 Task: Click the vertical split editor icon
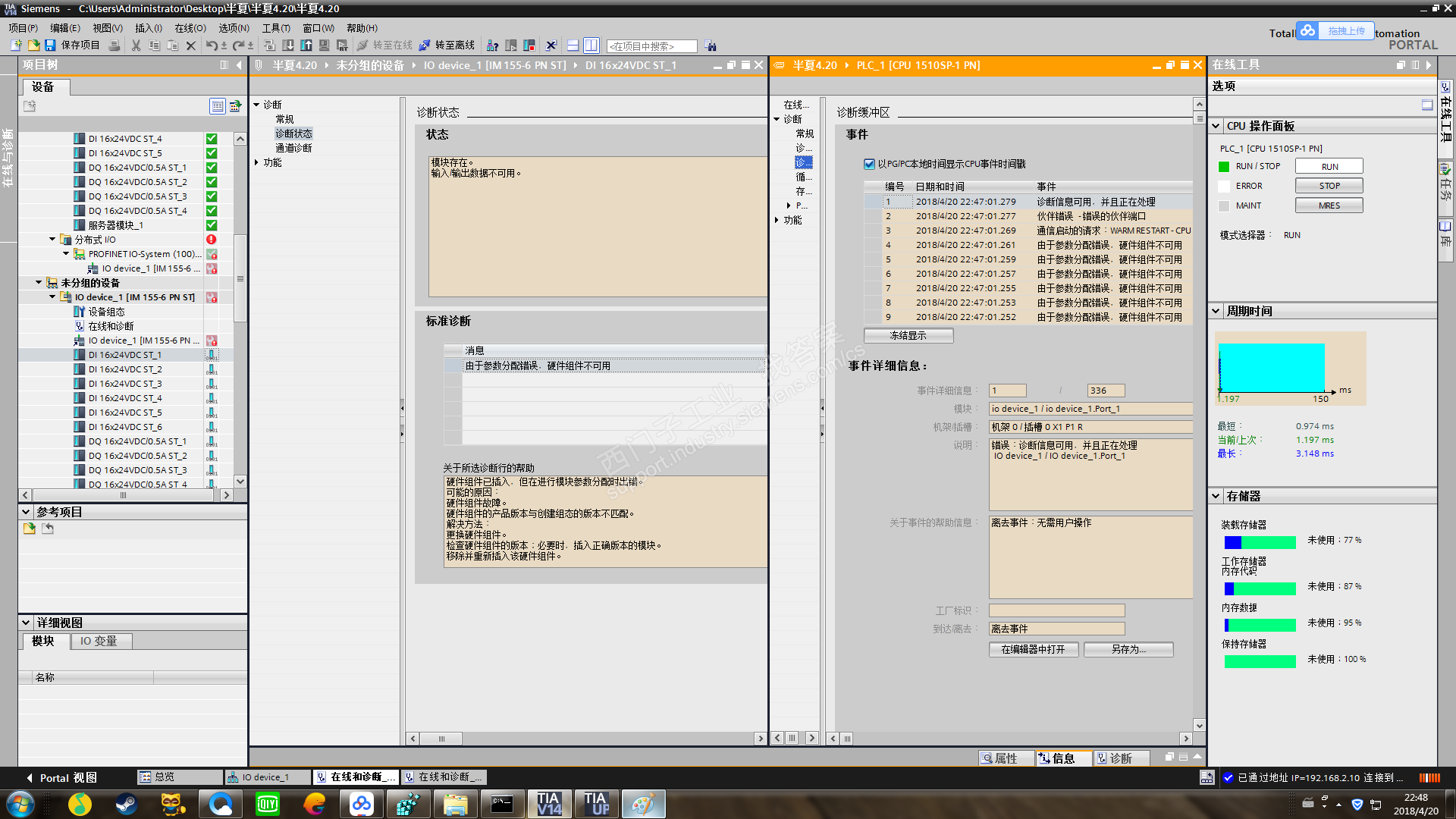pyautogui.click(x=591, y=45)
